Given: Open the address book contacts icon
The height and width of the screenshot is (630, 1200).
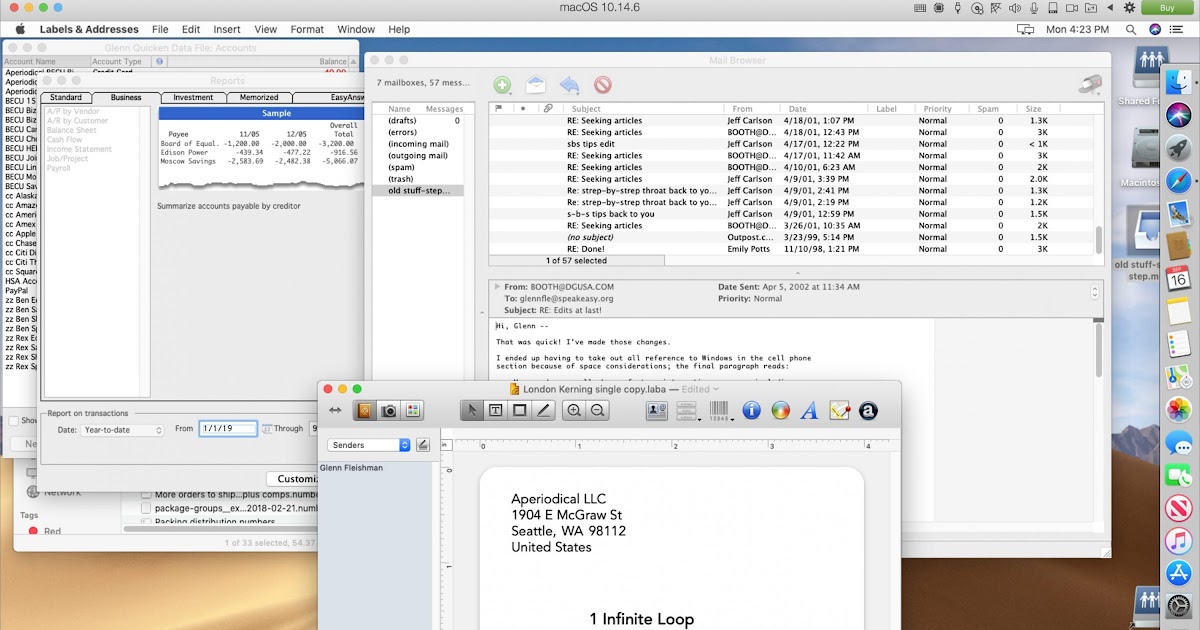Looking at the screenshot, I should (657, 410).
